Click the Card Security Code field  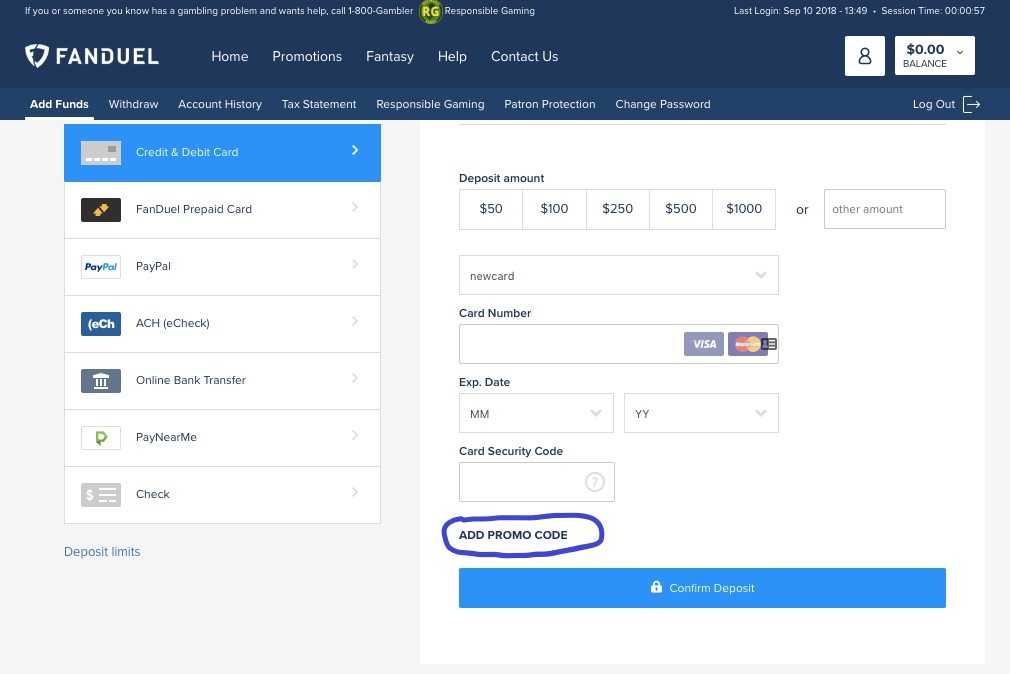click(537, 481)
